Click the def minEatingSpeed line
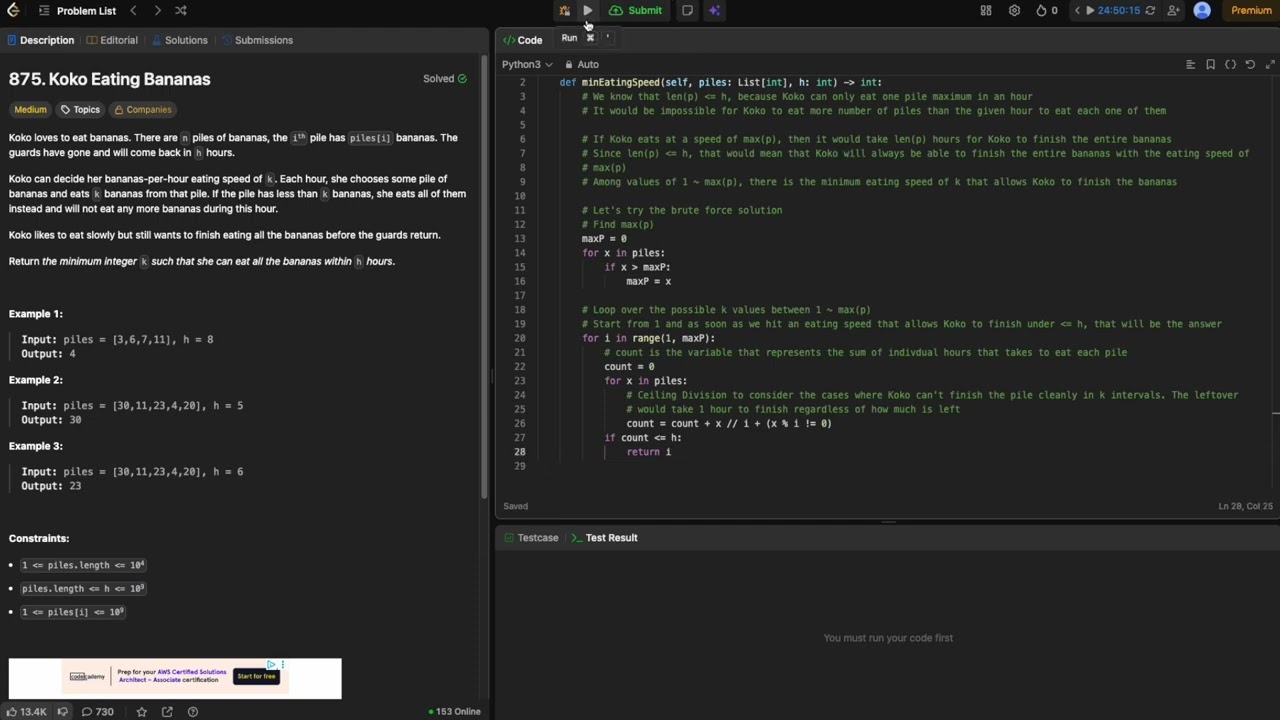1280x720 pixels. point(720,82)
